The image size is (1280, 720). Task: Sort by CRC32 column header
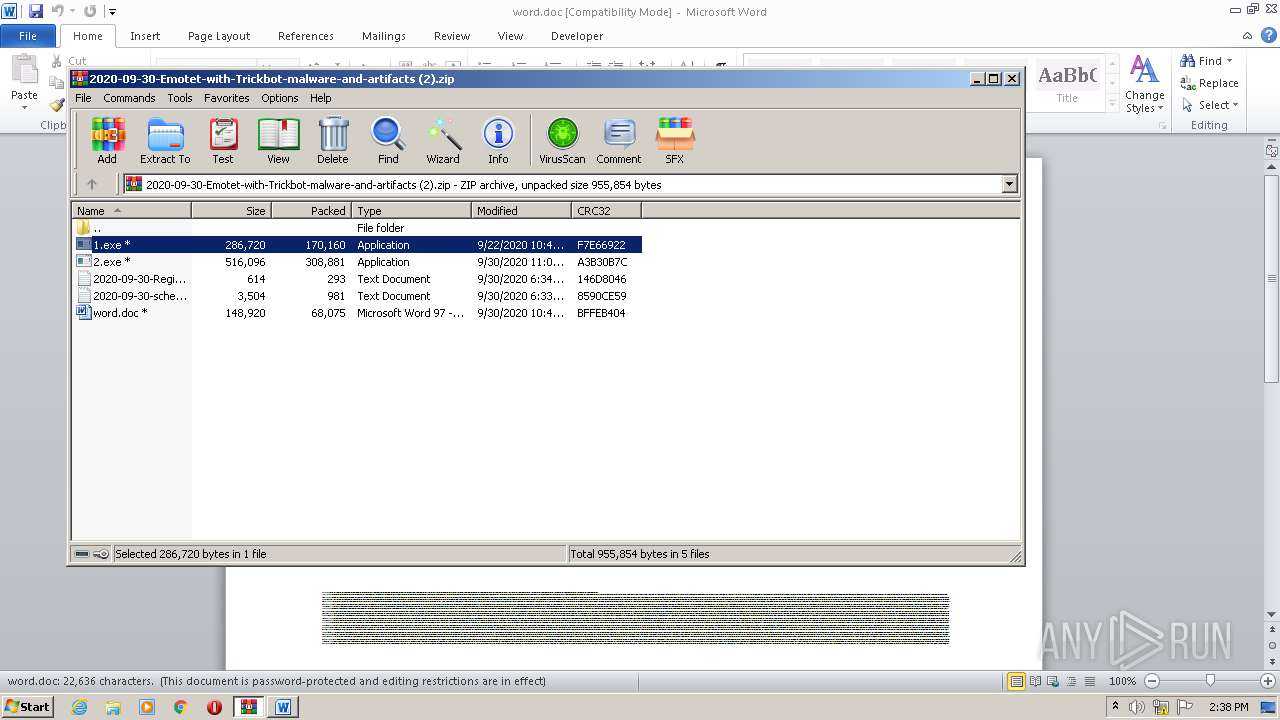(606, 211)
